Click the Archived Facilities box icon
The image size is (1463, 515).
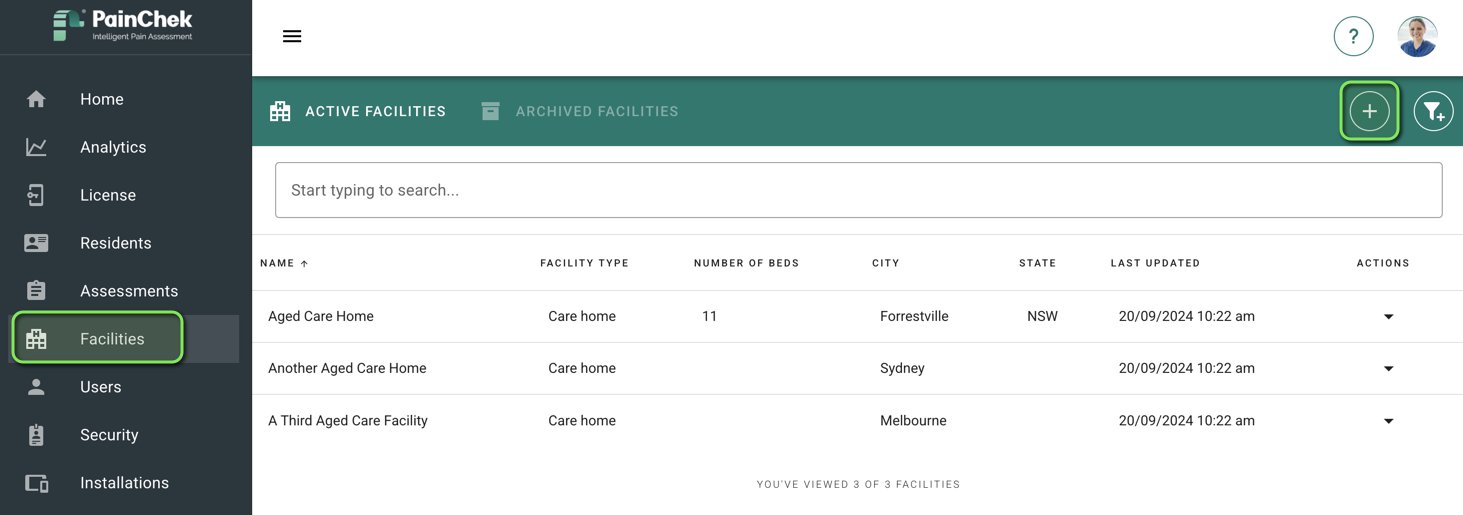[490, 111]
